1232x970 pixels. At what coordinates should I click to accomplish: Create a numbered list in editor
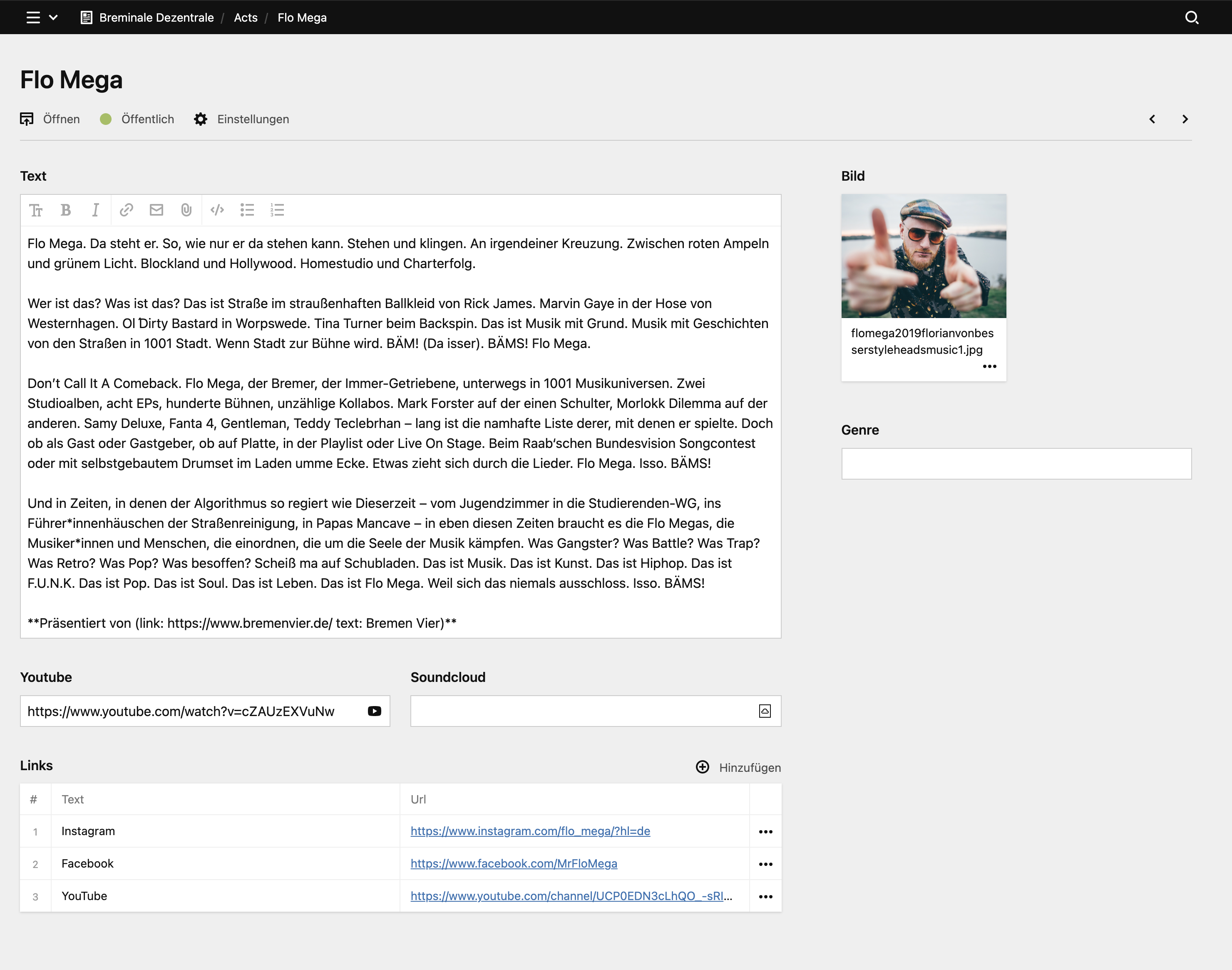(x=277, y=210)
